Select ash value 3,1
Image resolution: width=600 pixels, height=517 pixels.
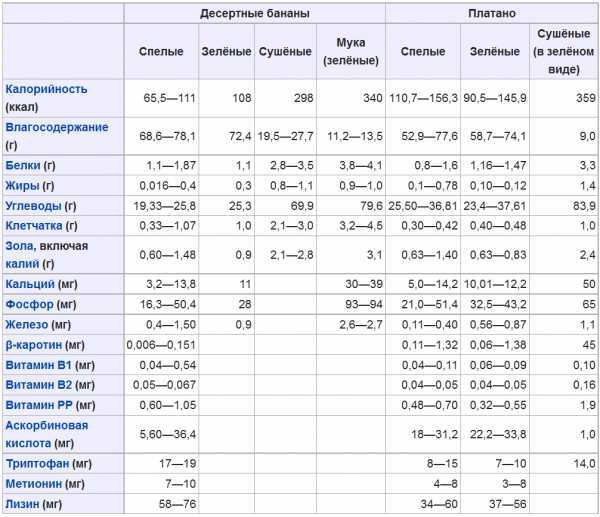375,255
